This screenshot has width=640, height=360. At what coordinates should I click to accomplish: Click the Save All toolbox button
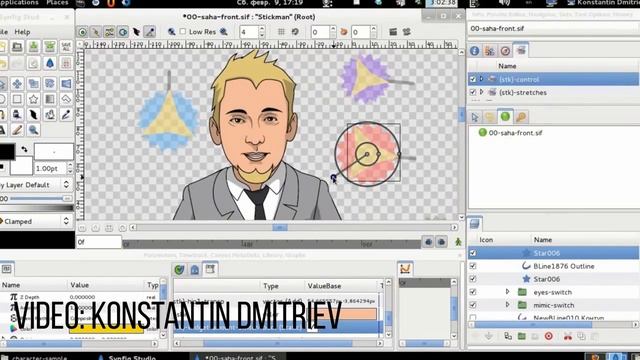66,47
